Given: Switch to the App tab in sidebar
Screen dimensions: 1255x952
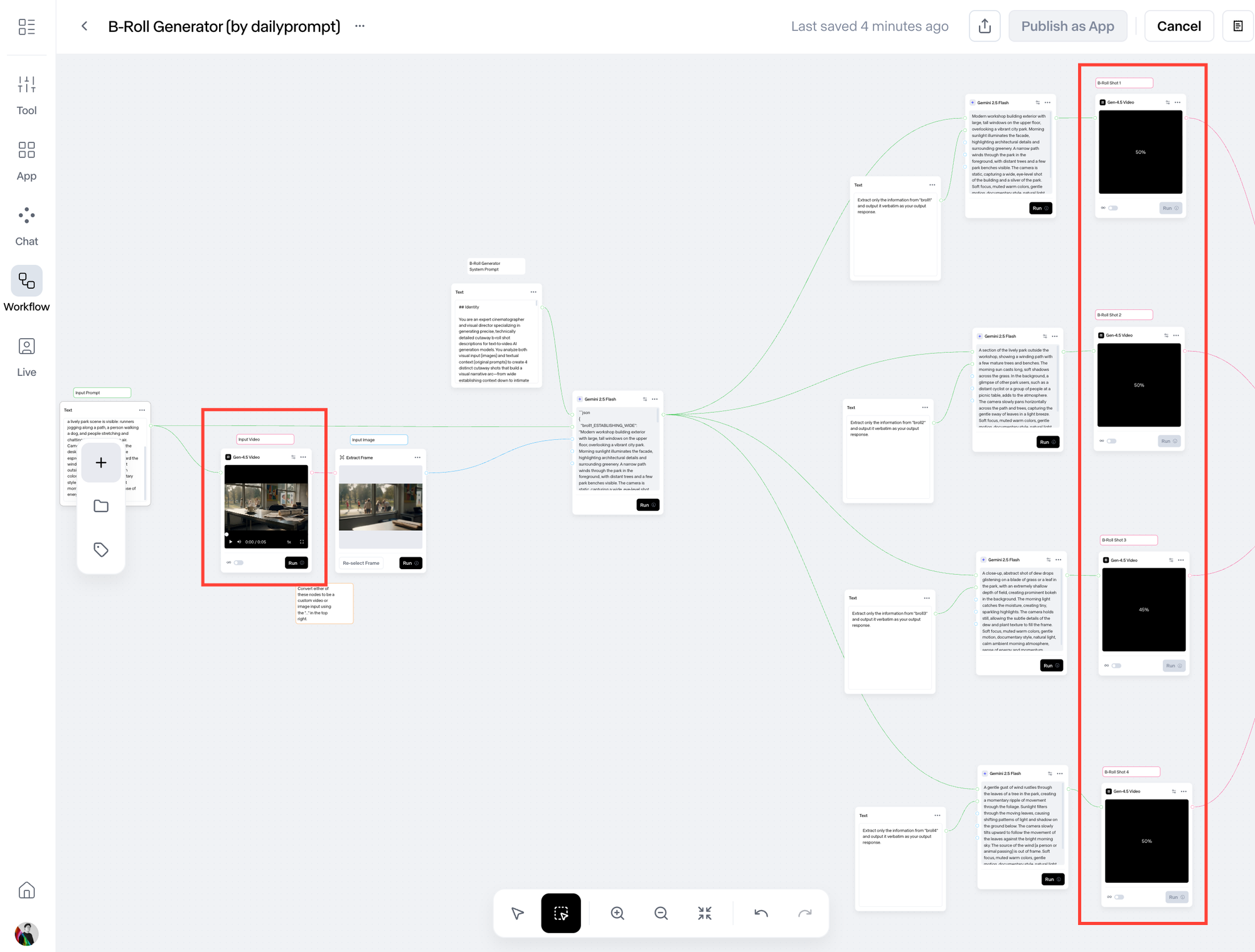Looking at the screenshot, I should [26, 161].
